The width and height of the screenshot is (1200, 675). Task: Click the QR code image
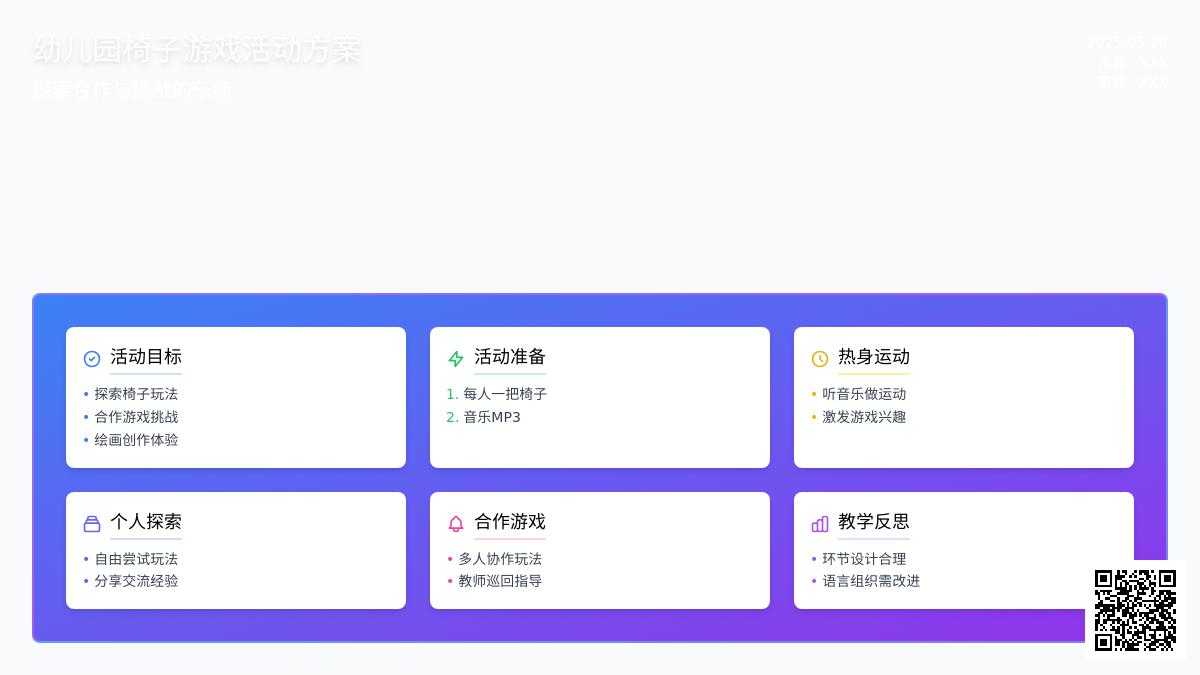pyautogui.click(x=1135, y=610)
